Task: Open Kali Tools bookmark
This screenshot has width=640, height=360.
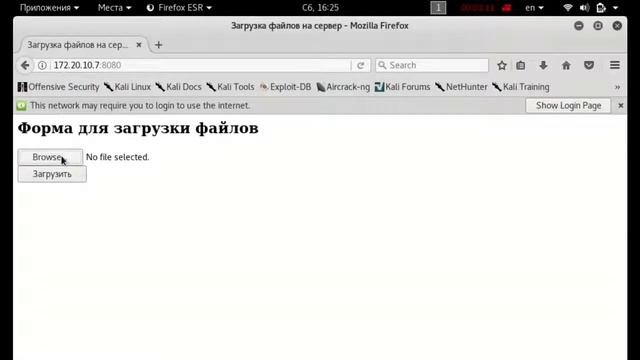Action: [x=230, y=87]
